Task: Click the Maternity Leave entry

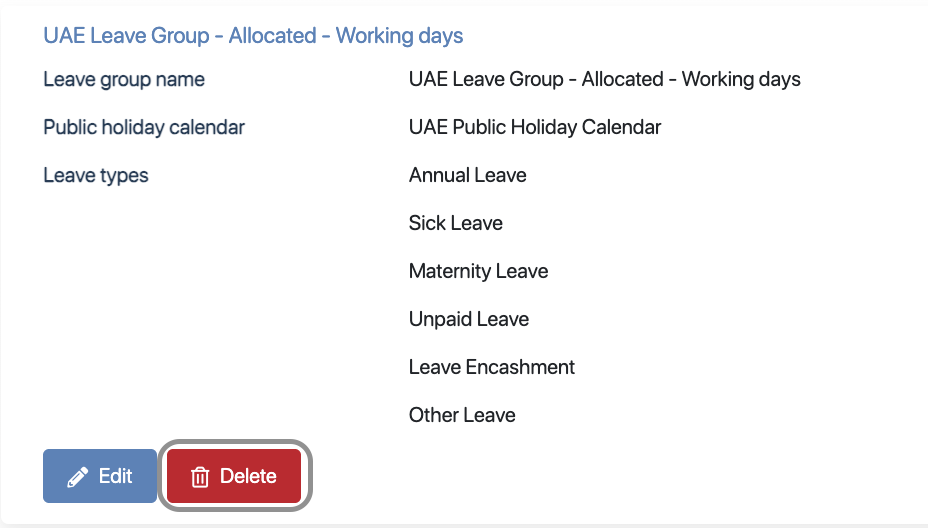Action: [x=478, y=271]
